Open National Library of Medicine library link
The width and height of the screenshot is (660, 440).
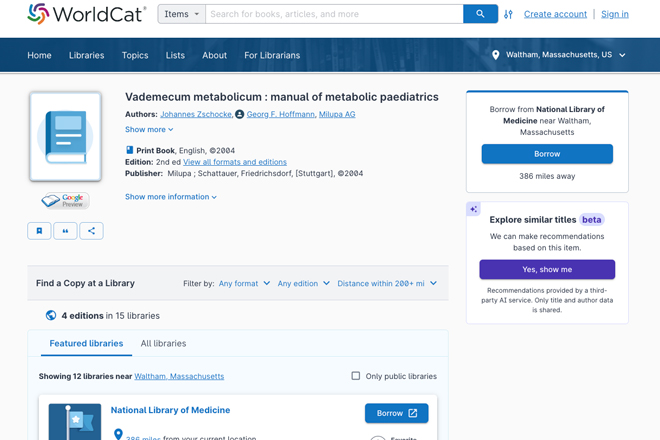coord(170,410)
